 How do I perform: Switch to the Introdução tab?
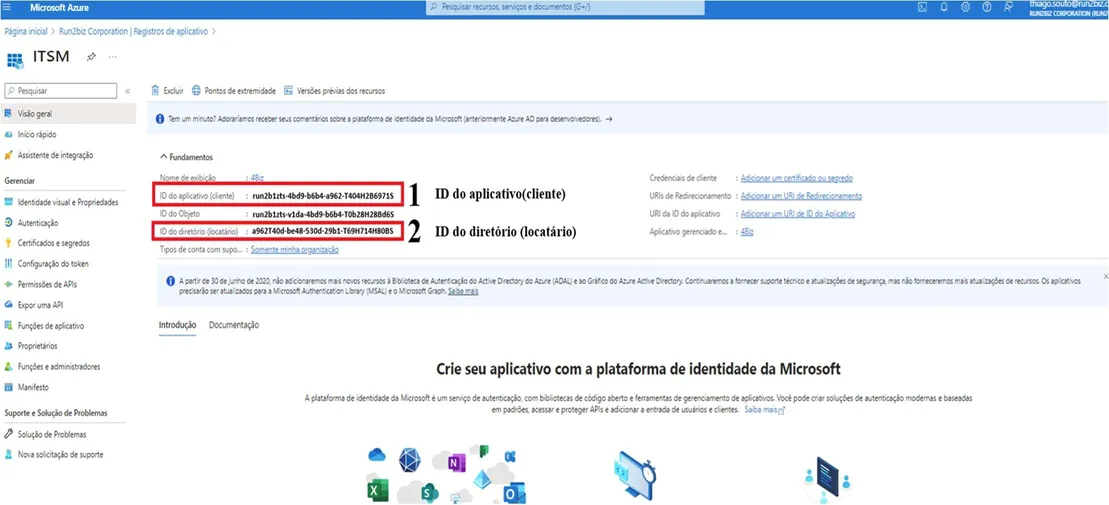pyautogui.click(x=177, y=325)
